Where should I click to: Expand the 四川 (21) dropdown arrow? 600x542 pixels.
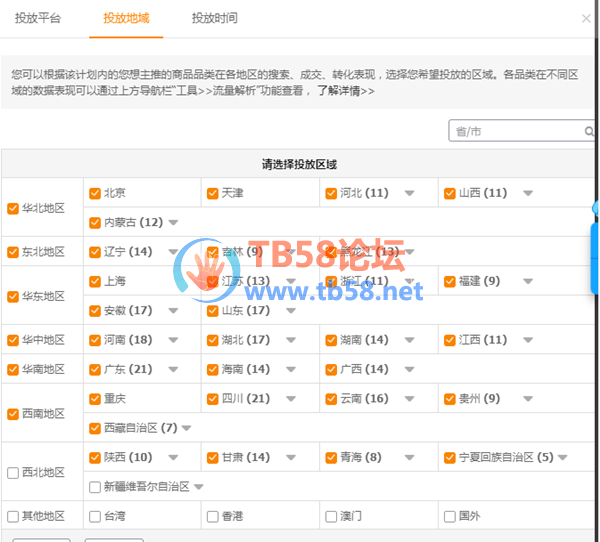[x=290, y=399]
